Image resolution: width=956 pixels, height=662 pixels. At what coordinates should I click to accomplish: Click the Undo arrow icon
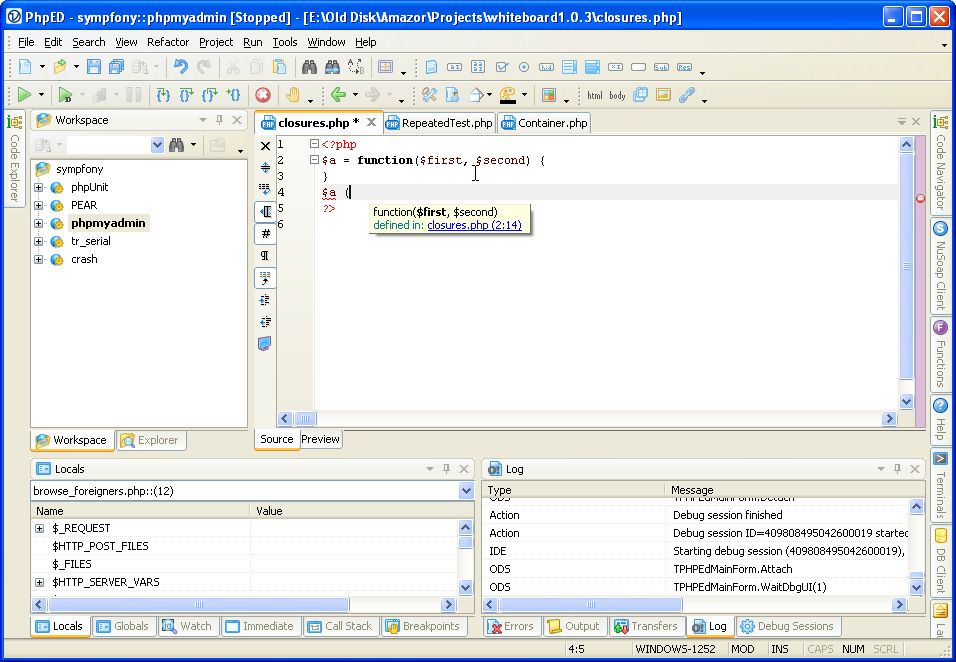coord(180,66)
